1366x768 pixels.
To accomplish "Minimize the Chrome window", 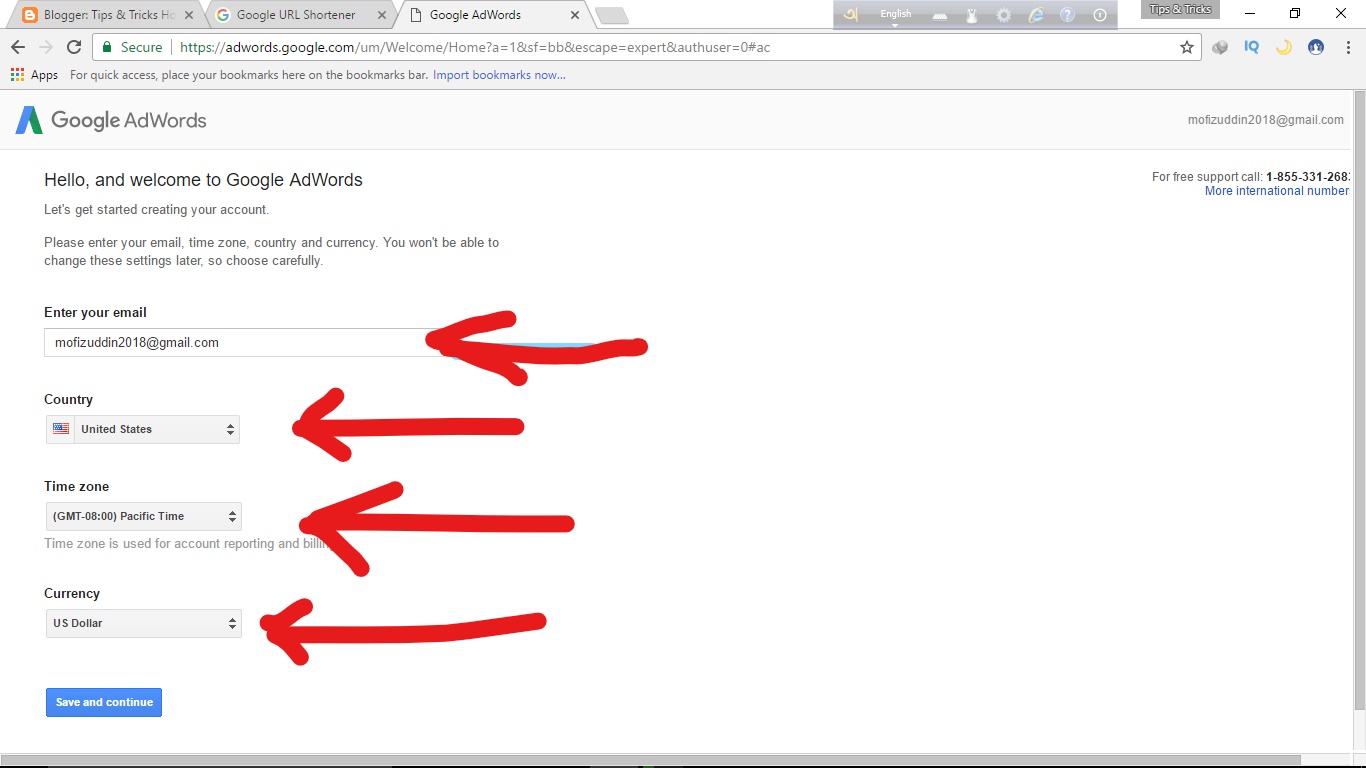I will point(1250,13).
